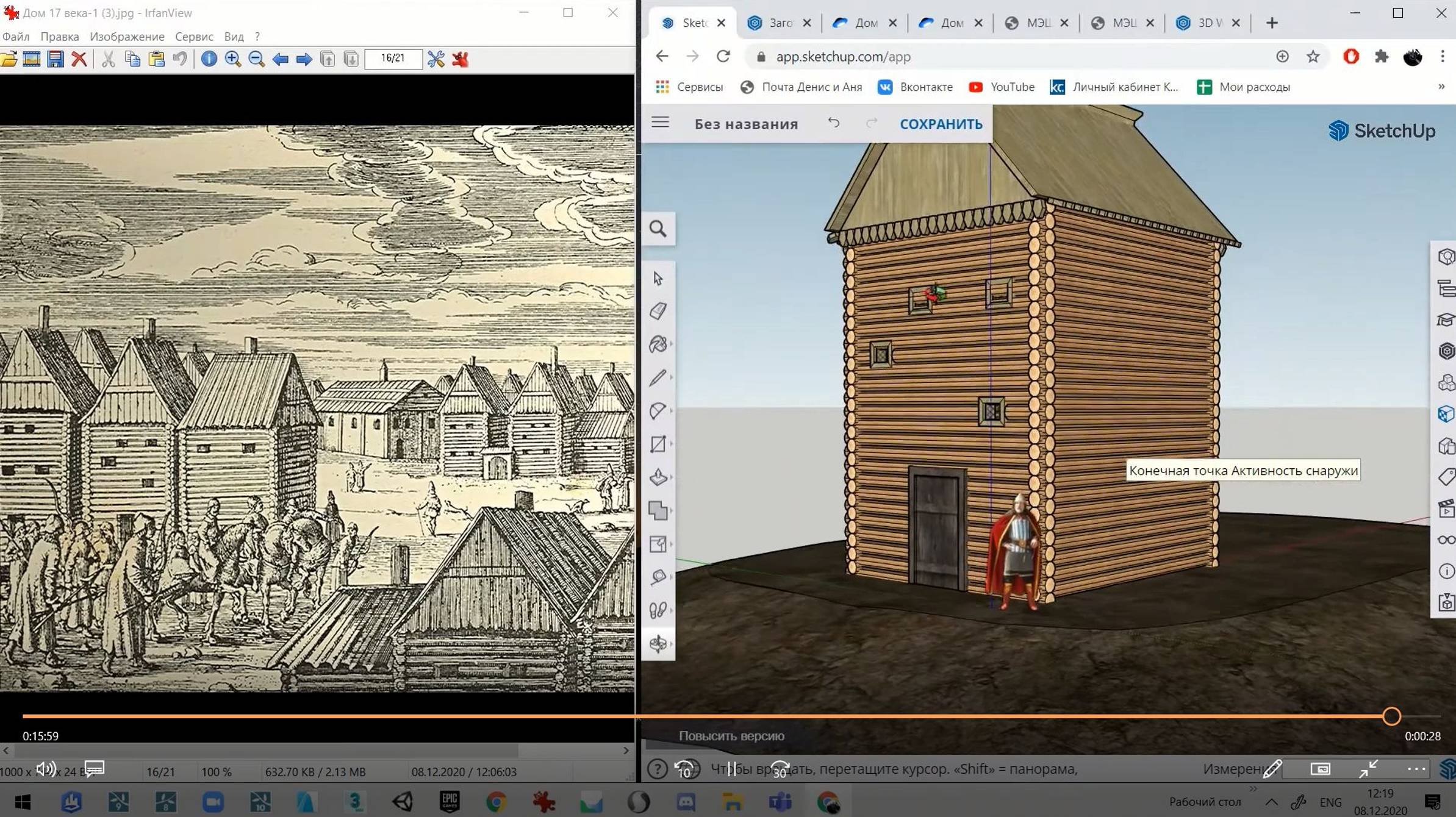1456x817 pixels.
Task: Select the Orbit tool
Action: [658, 643]
